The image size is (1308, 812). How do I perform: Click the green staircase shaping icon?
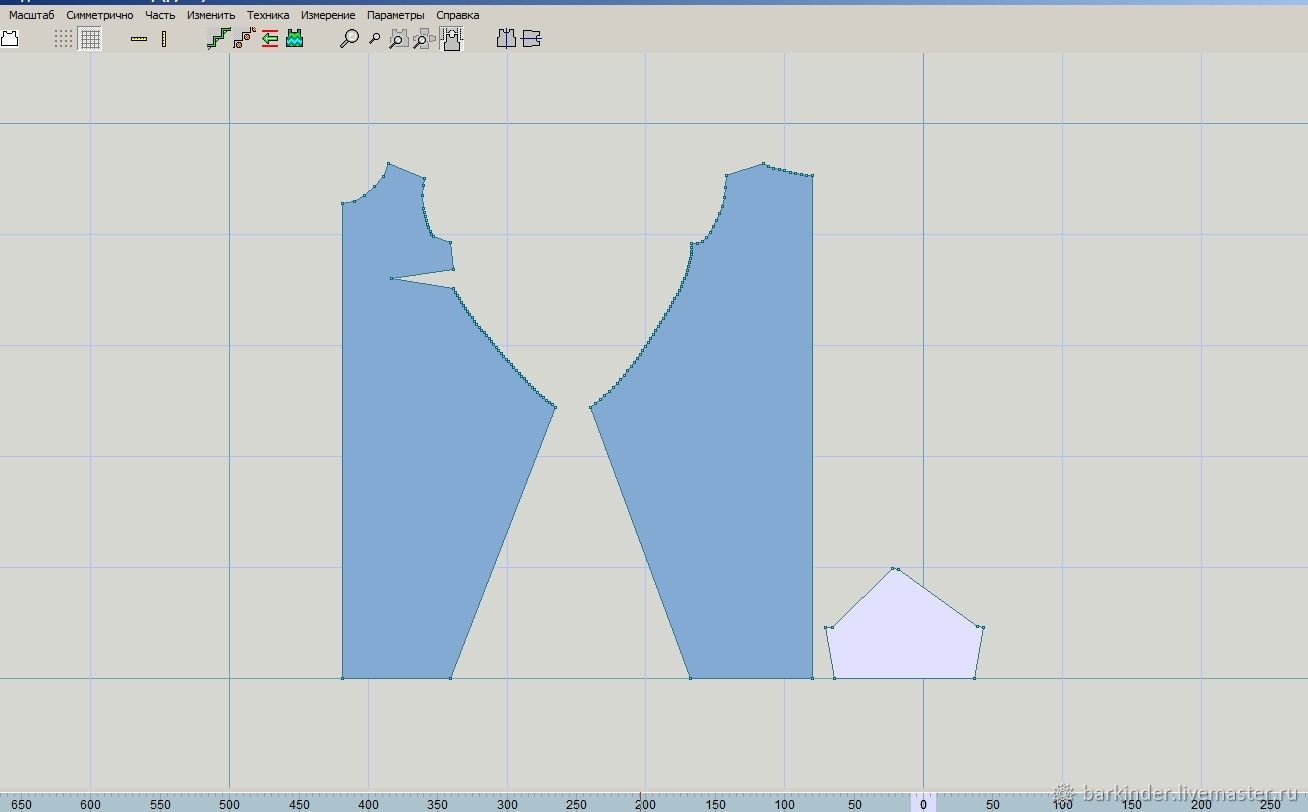[x=218, y=39]
